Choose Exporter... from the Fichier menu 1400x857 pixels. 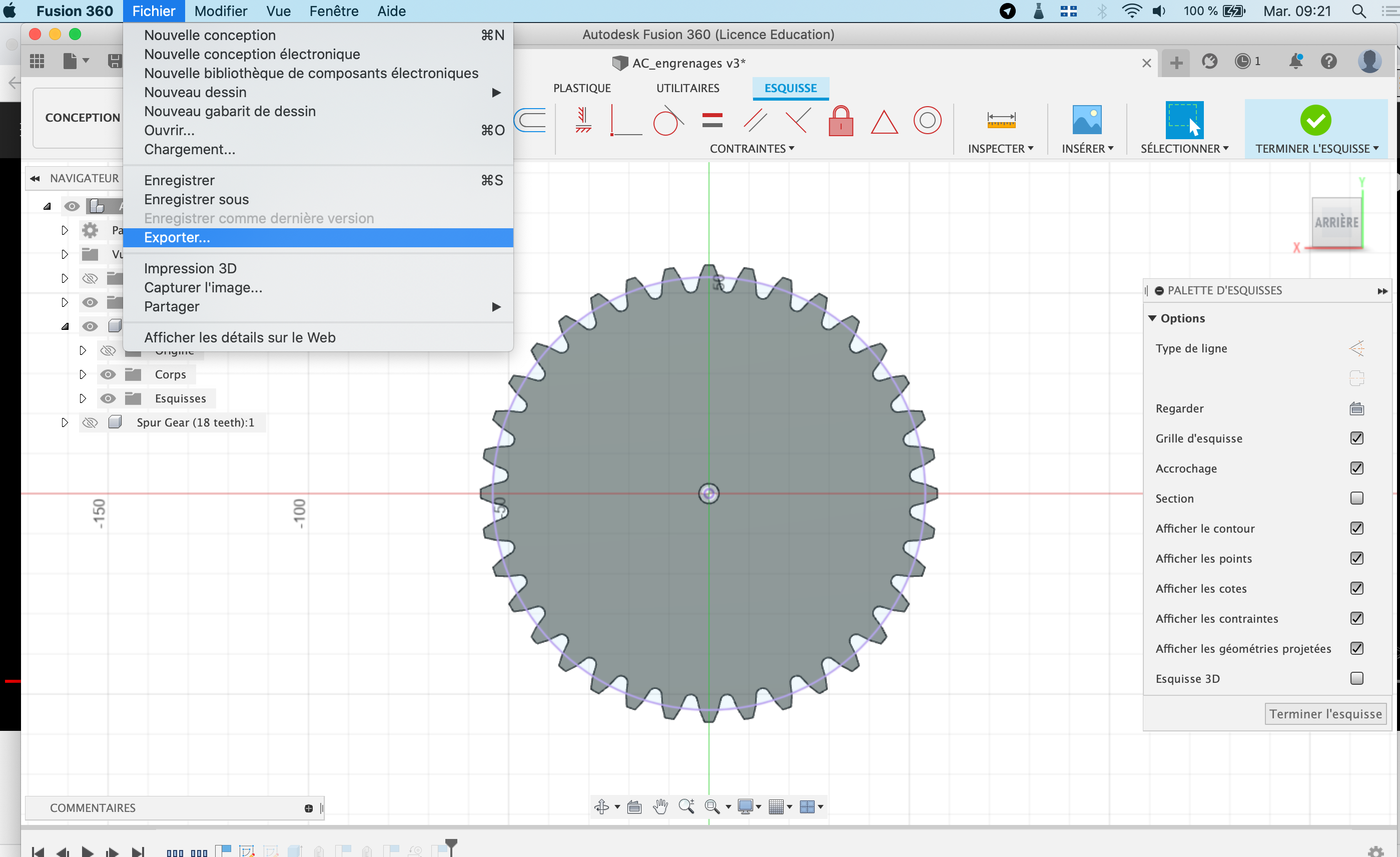pos(177,238)
